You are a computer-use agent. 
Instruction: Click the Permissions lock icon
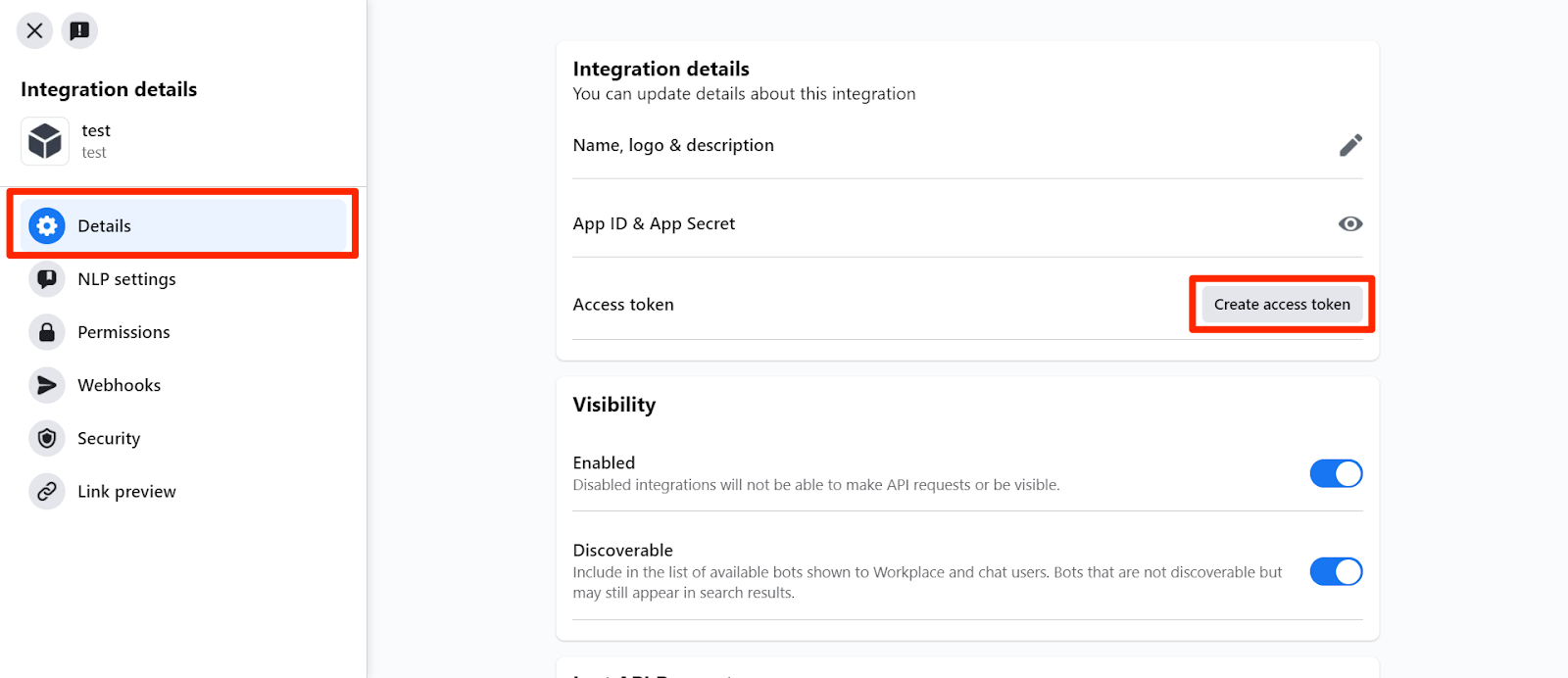(46, 332)
